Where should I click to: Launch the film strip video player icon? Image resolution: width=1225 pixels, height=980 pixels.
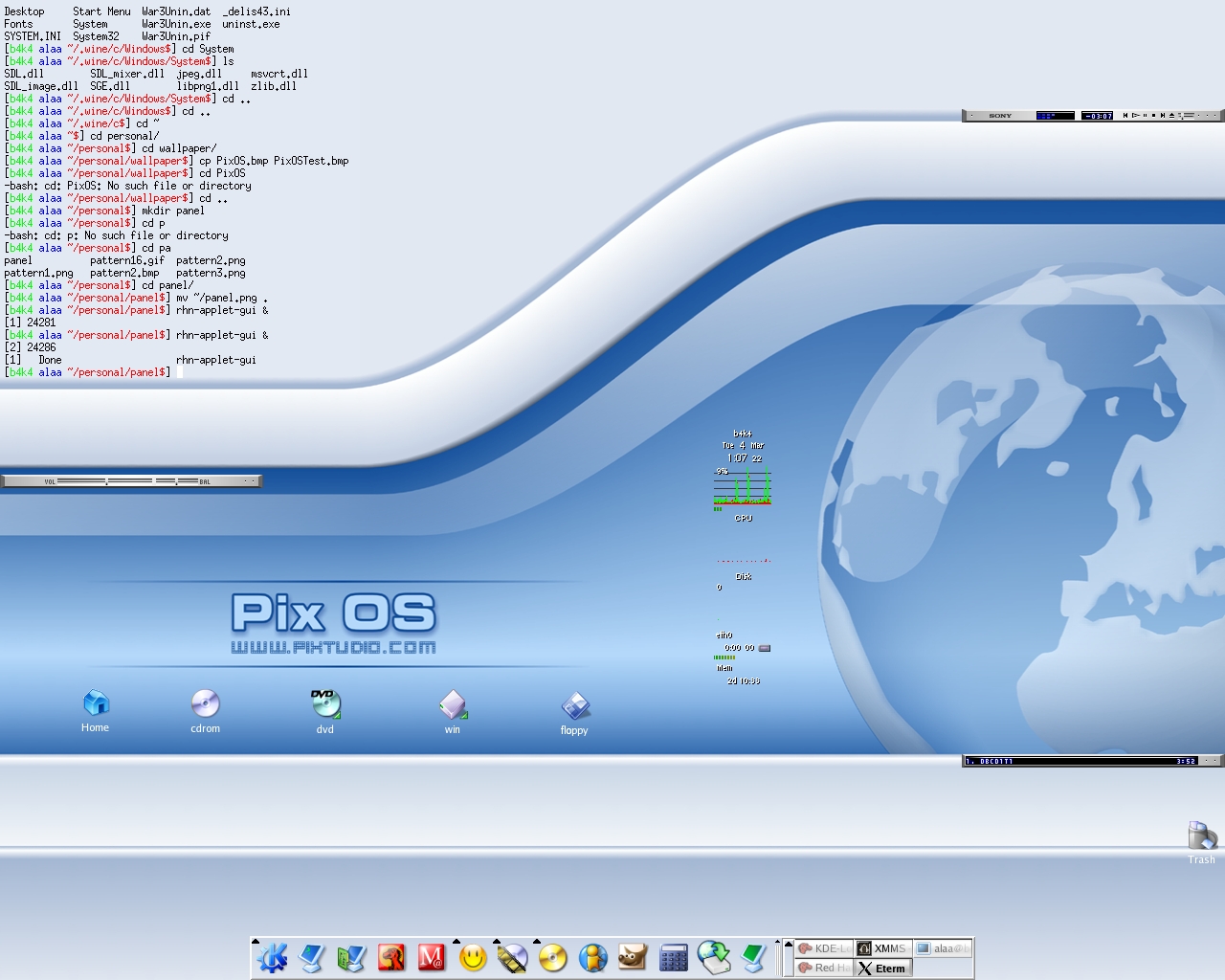513,958
